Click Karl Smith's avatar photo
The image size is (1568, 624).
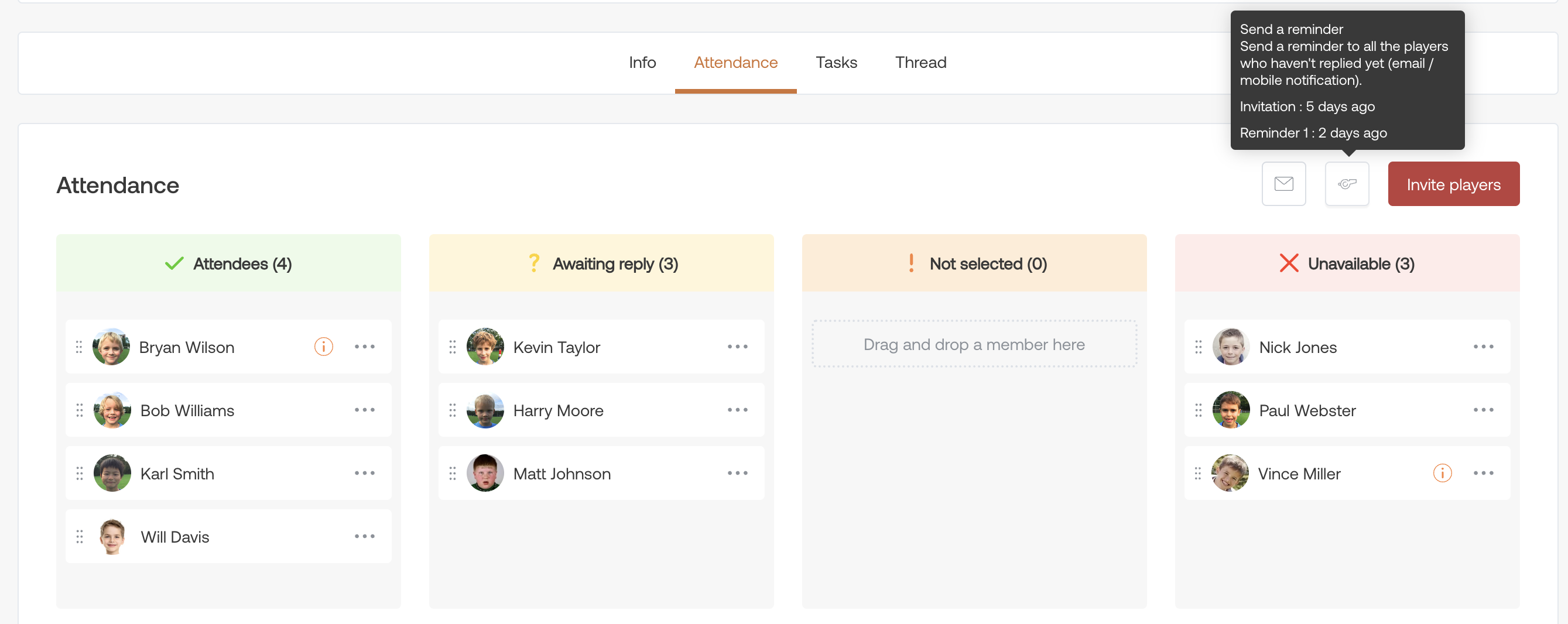(112, 473)
